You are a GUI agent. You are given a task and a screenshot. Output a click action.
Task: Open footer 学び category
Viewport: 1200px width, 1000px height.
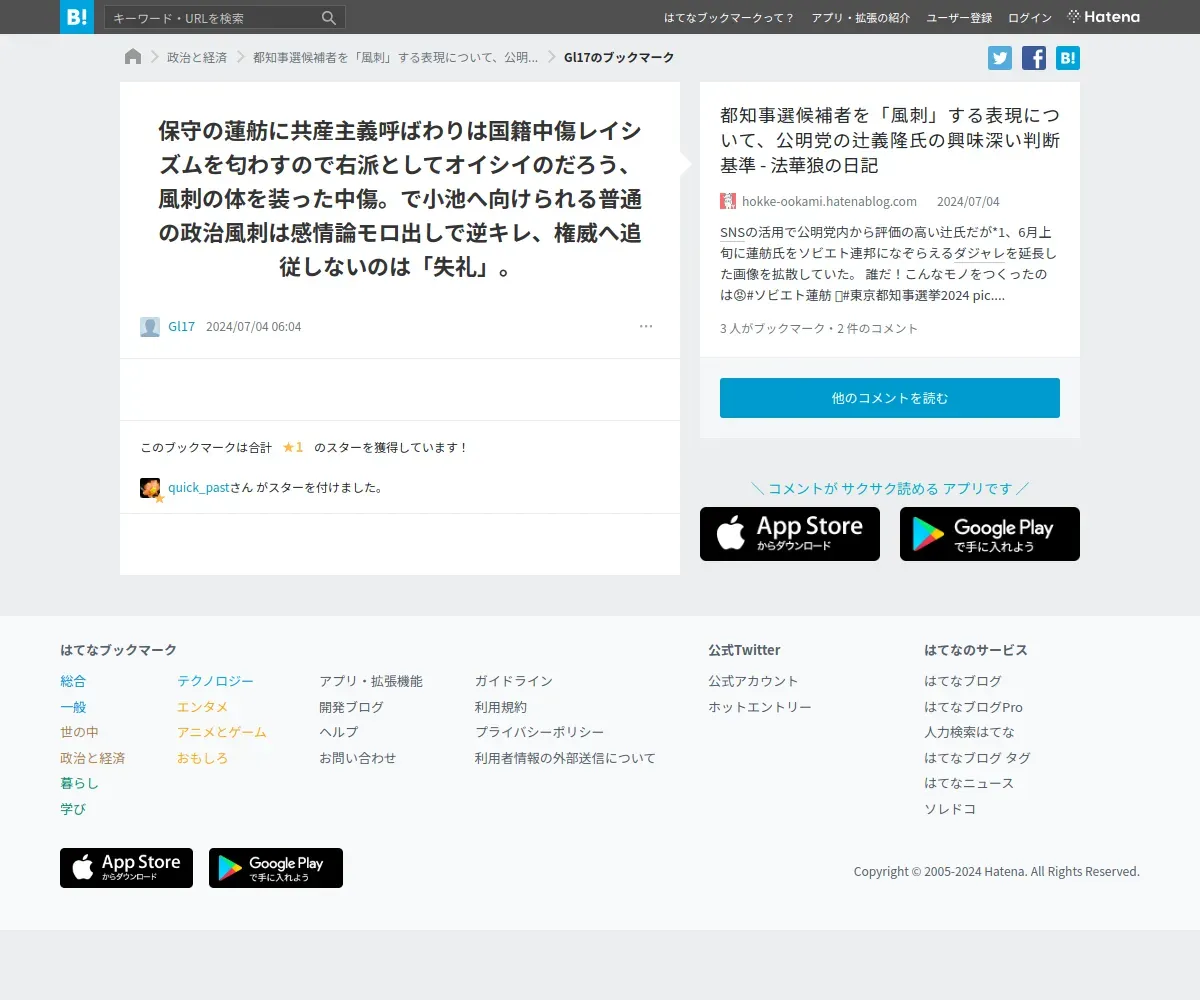point(73,809)
